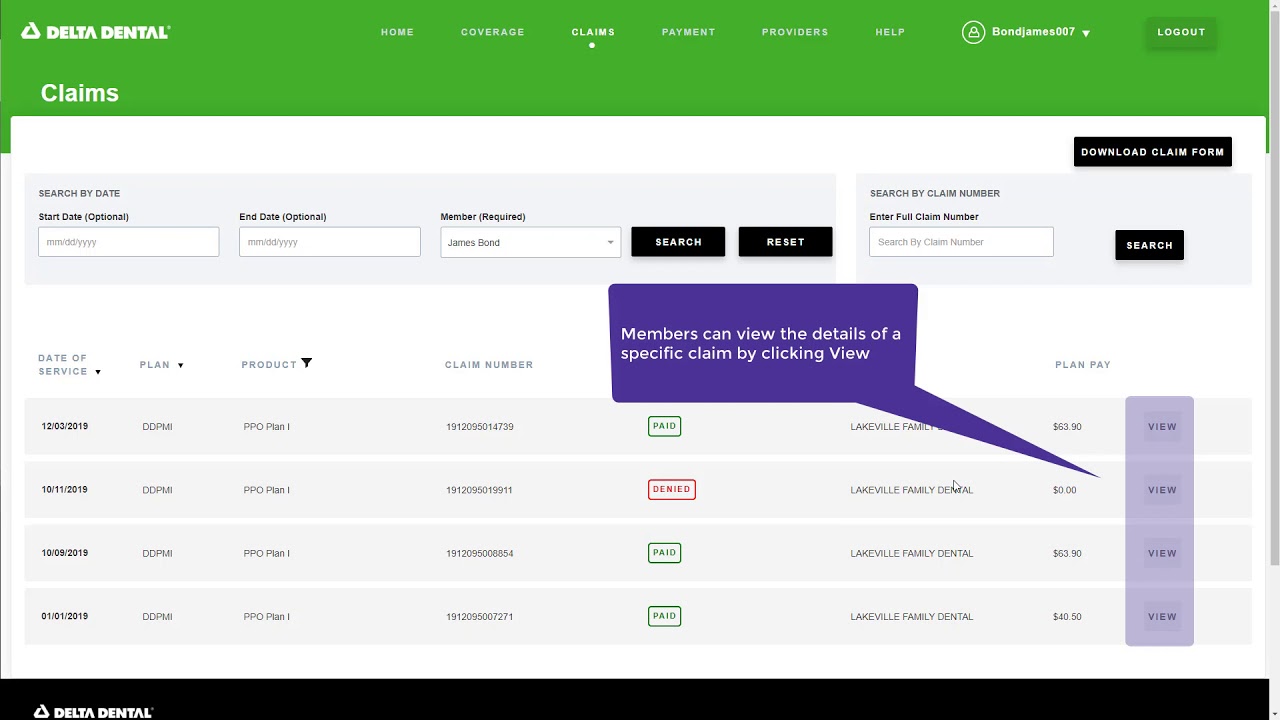Click the Logout button
Image resolution: width=1280 pixels, height=720 pixels.
1181,32
